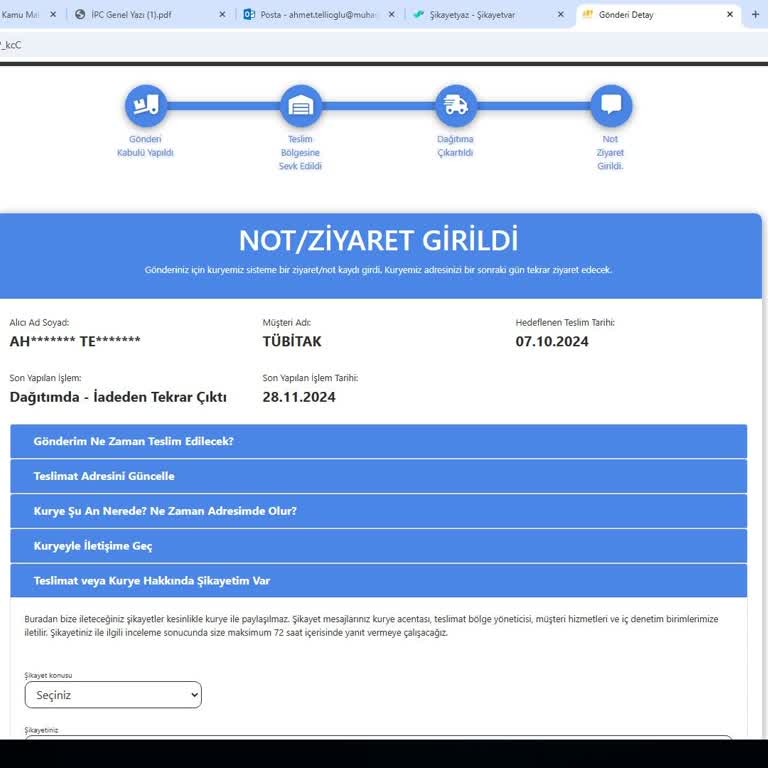The width and height of the screenshot is (768, 768).
Task: Click the Outlook icon on Posta tab
Action: pos(249,15)
